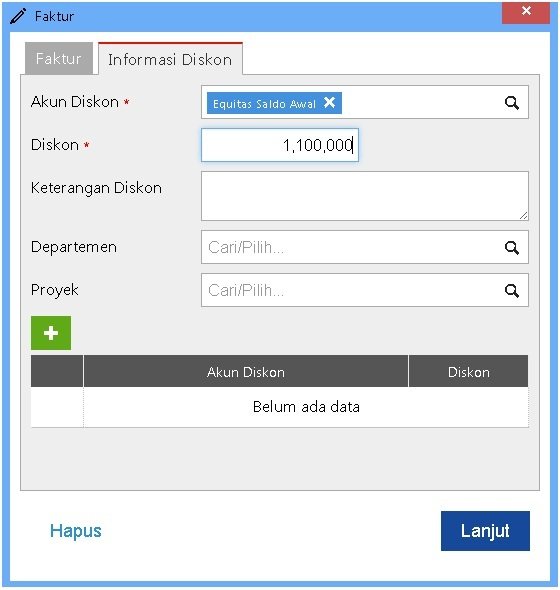The width and height of the screenshot is (560, 590).
Task: Switch to the Faktur tab
Action: pyautogui.click(x=59, y=58)
